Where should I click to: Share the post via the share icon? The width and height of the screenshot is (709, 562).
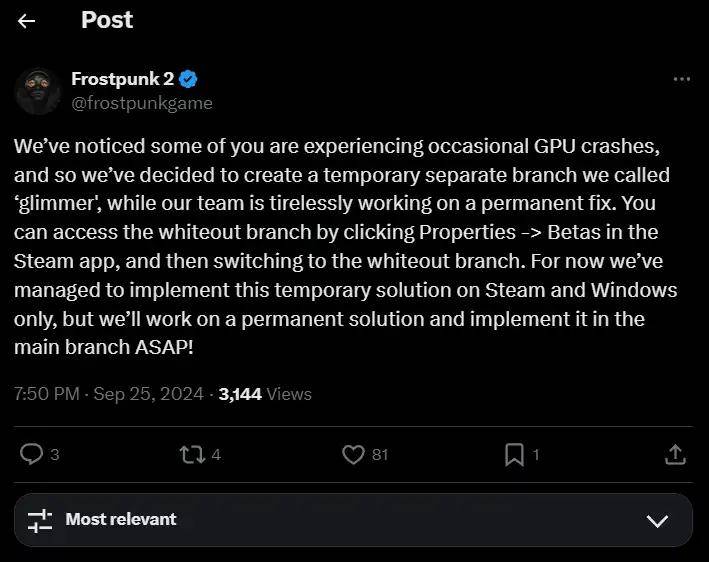[x=675, y=454]
